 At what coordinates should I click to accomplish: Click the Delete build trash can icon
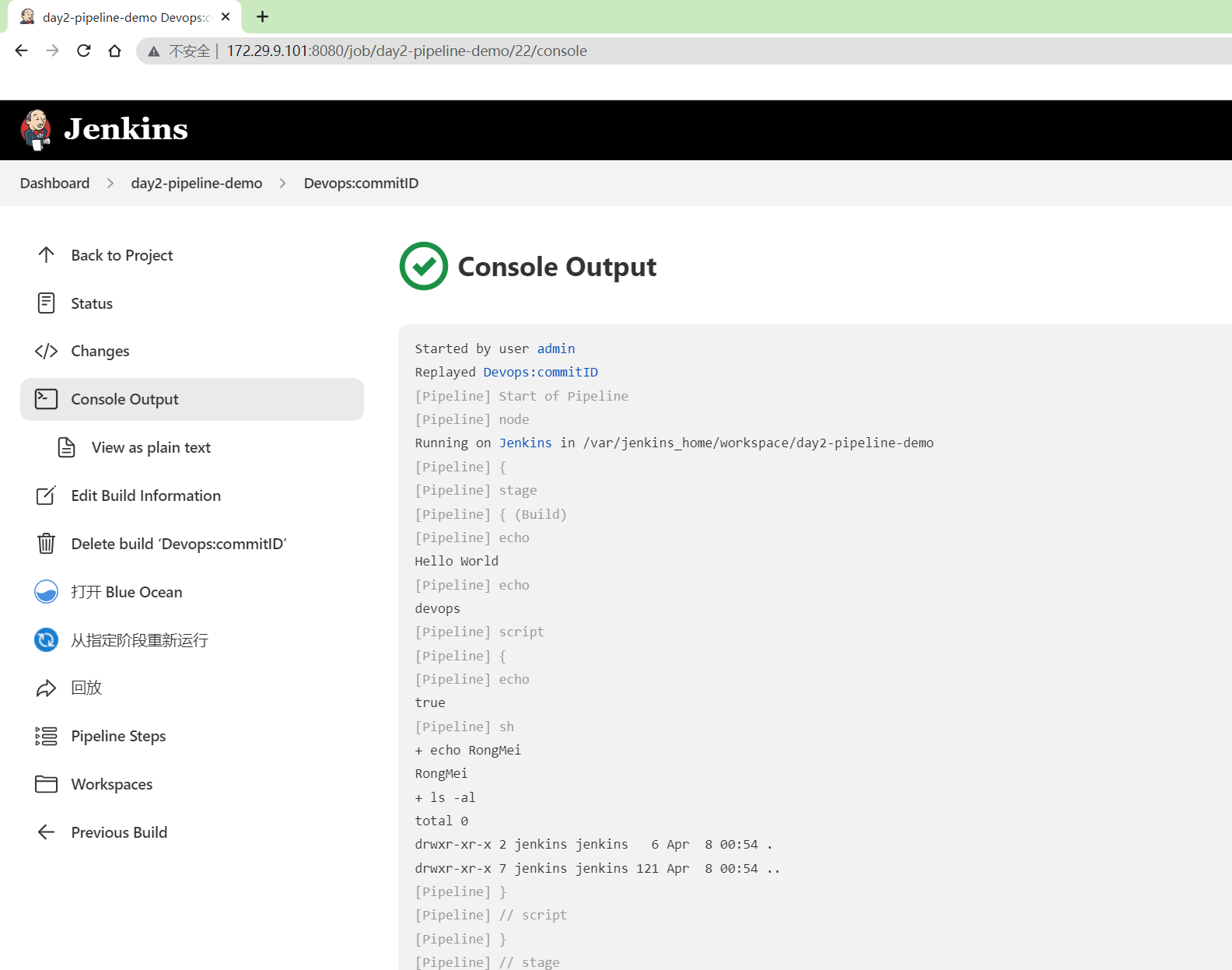tap(46, 544)
